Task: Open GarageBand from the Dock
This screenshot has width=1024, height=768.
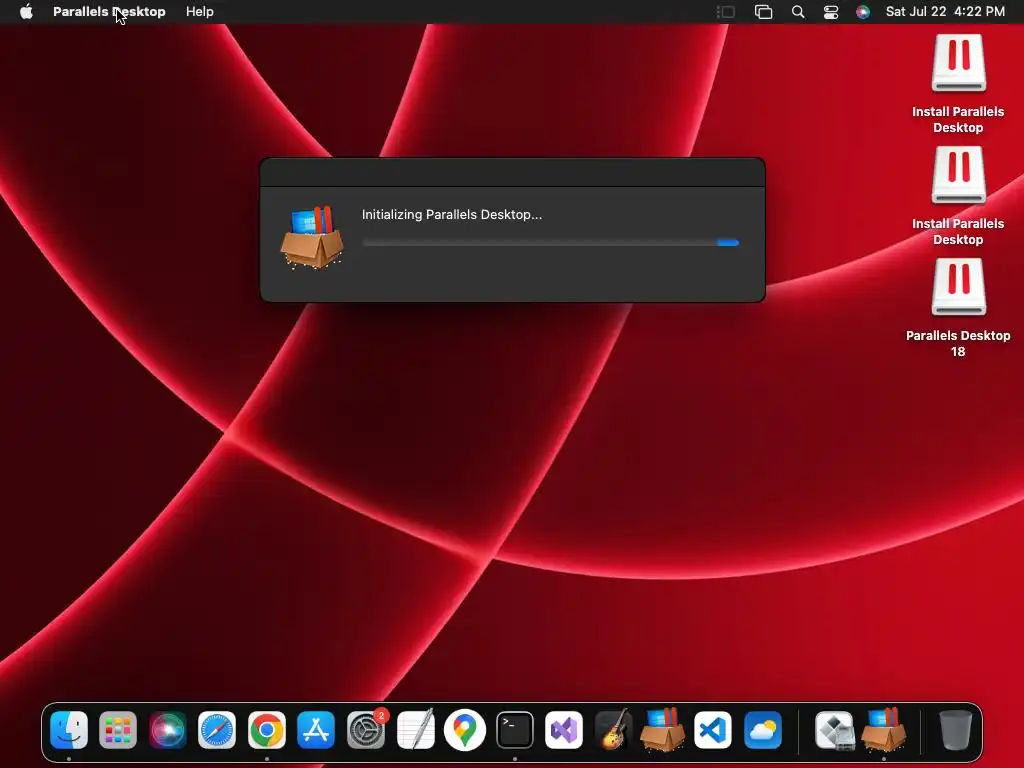Action: (613, 729)
